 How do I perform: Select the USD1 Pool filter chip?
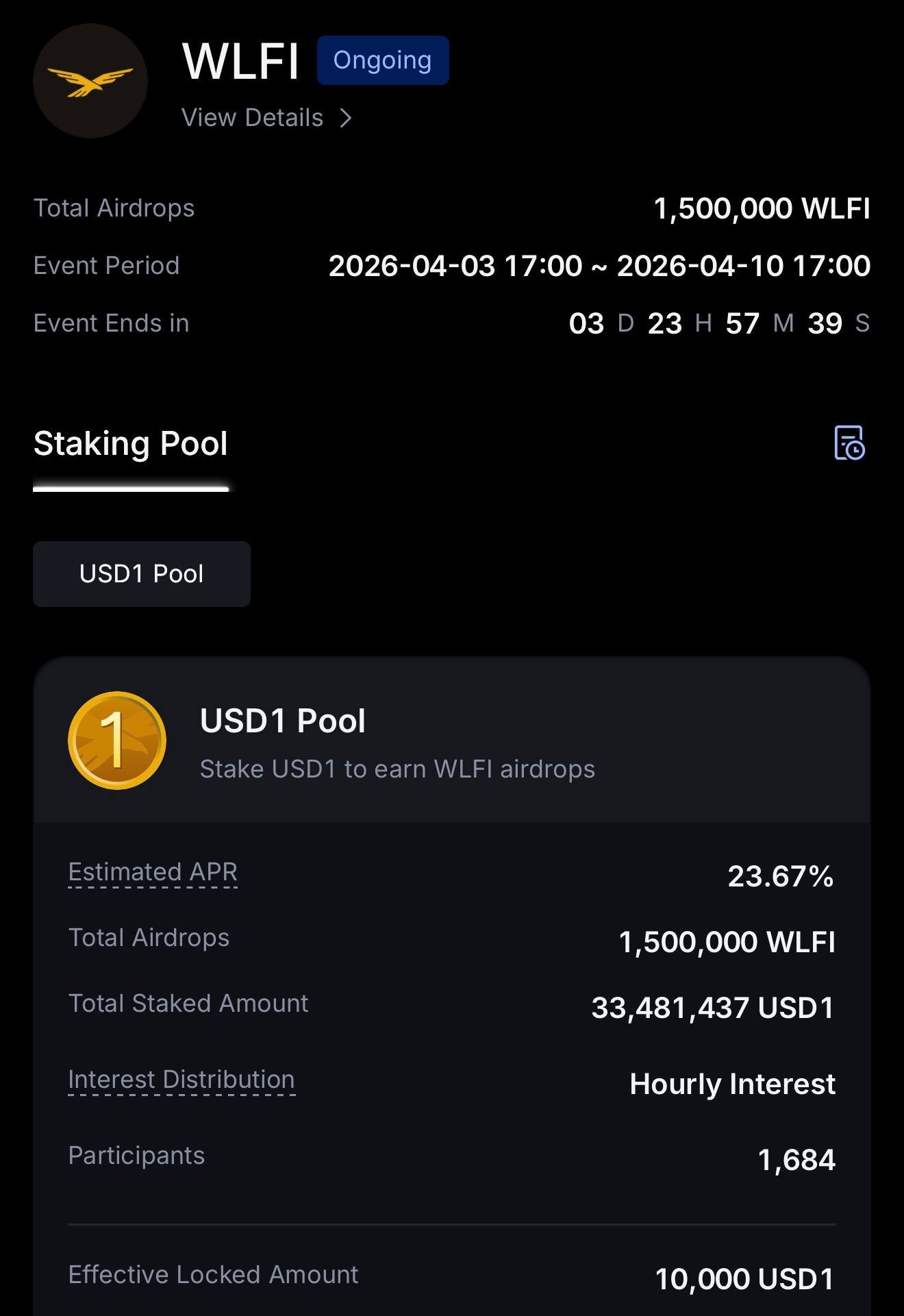[x=142, y=574]
